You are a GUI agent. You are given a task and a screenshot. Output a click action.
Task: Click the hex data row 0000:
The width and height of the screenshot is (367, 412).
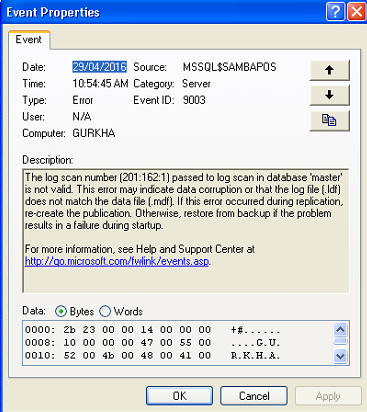click(x=153, y=330)
